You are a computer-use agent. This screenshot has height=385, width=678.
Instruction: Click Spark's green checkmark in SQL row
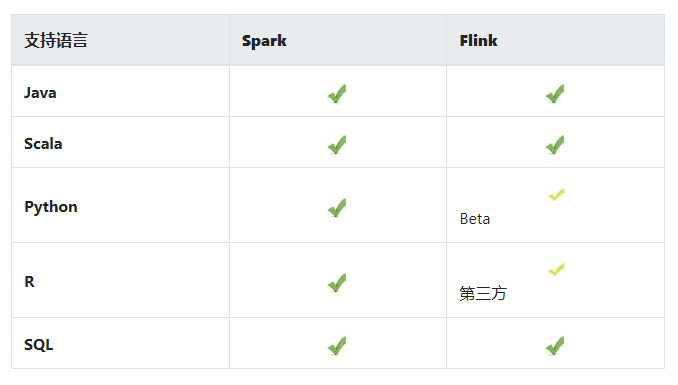point(337,345)
